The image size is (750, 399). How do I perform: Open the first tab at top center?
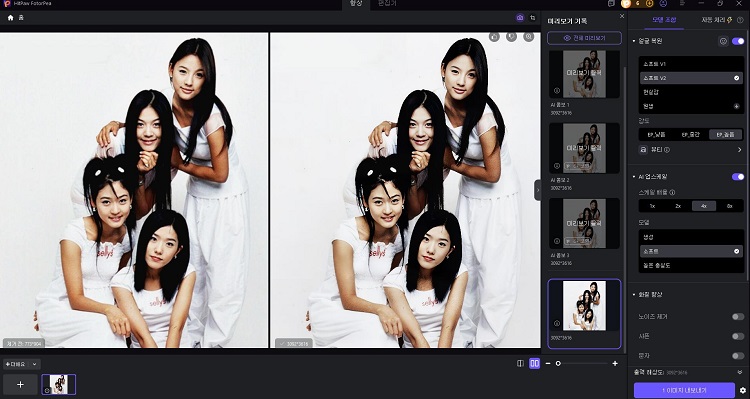(355, 4)
